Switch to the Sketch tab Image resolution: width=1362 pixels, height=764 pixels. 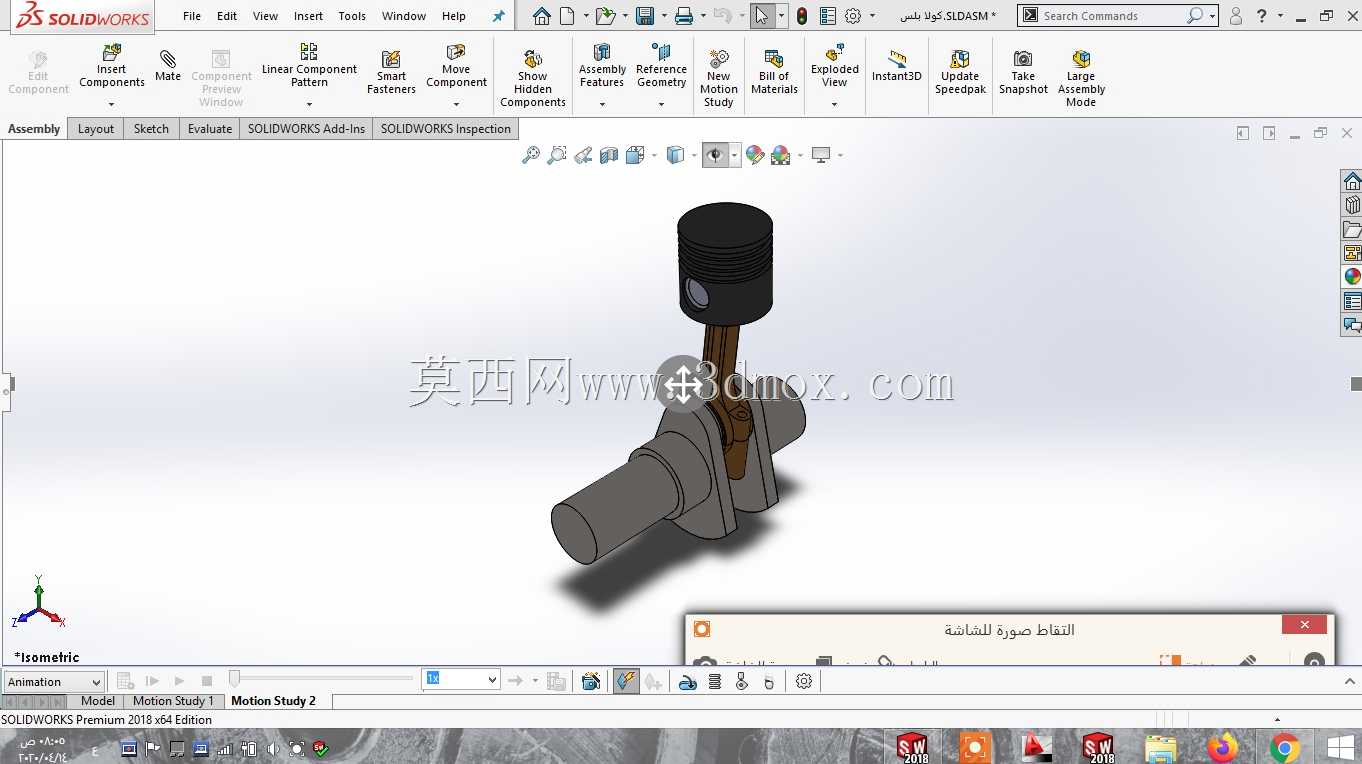(x=151, y=129)
